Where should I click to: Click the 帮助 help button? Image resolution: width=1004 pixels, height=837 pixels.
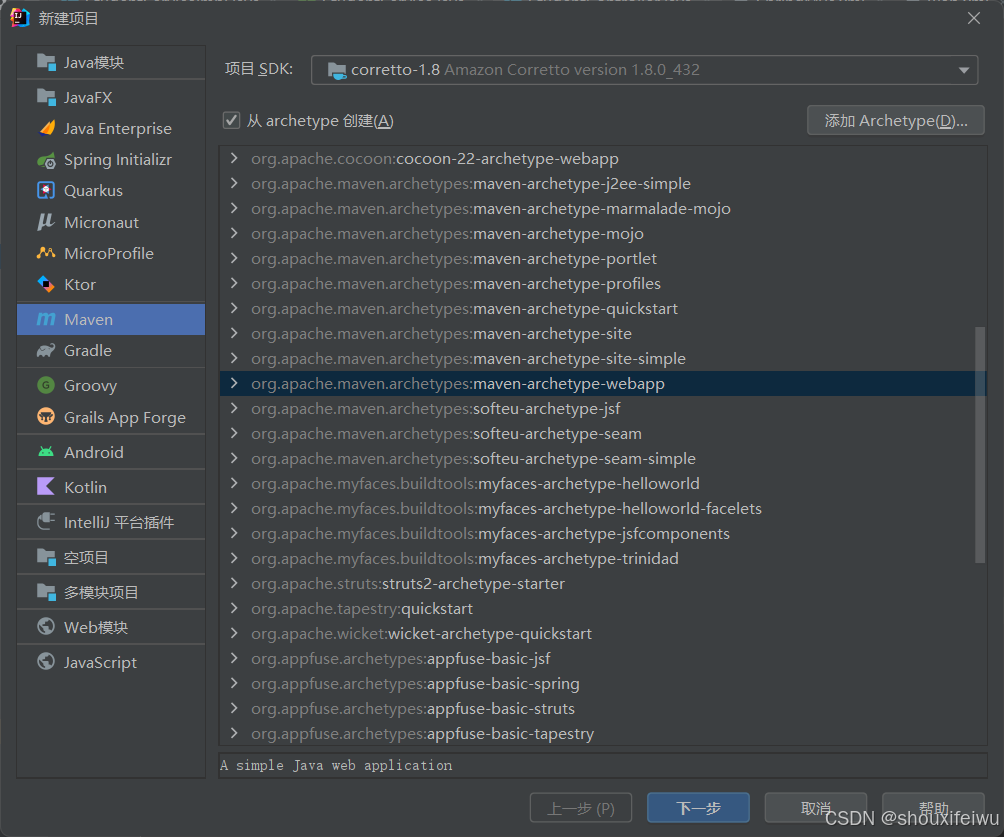[933, 808]
